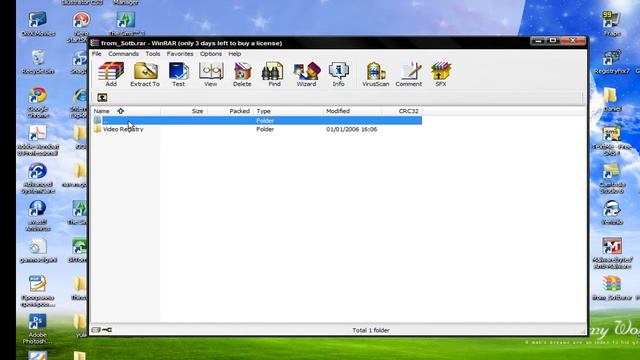
Task: Click the Video Registry folder icon
Action: 97,129
